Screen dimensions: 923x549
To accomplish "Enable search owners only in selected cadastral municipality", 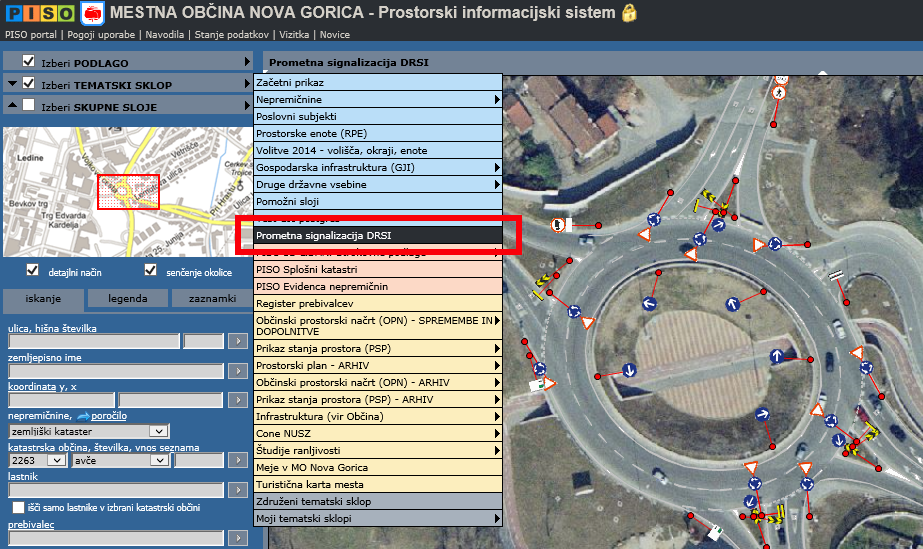I will tap(19, 507).
